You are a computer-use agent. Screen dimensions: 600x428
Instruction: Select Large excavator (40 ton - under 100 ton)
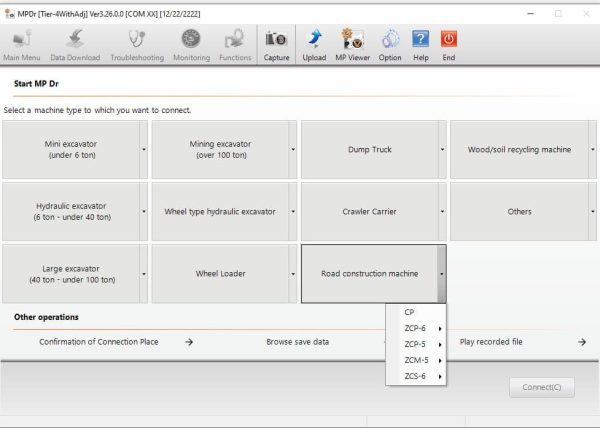pos(71,274)
